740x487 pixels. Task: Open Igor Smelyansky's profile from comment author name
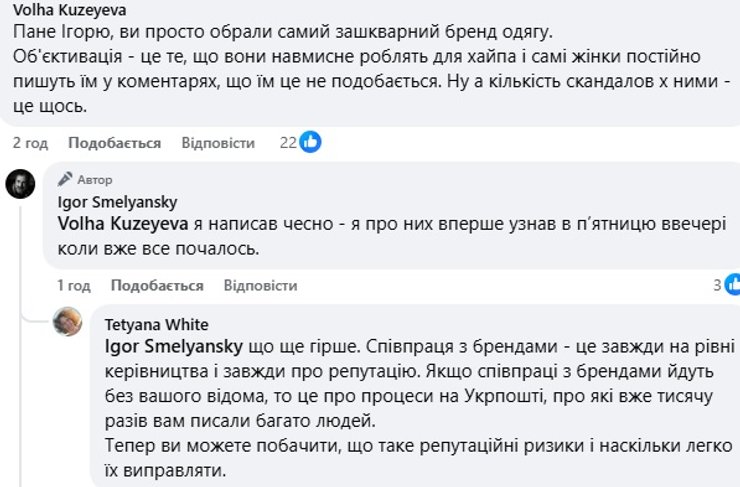coord(117,202)
